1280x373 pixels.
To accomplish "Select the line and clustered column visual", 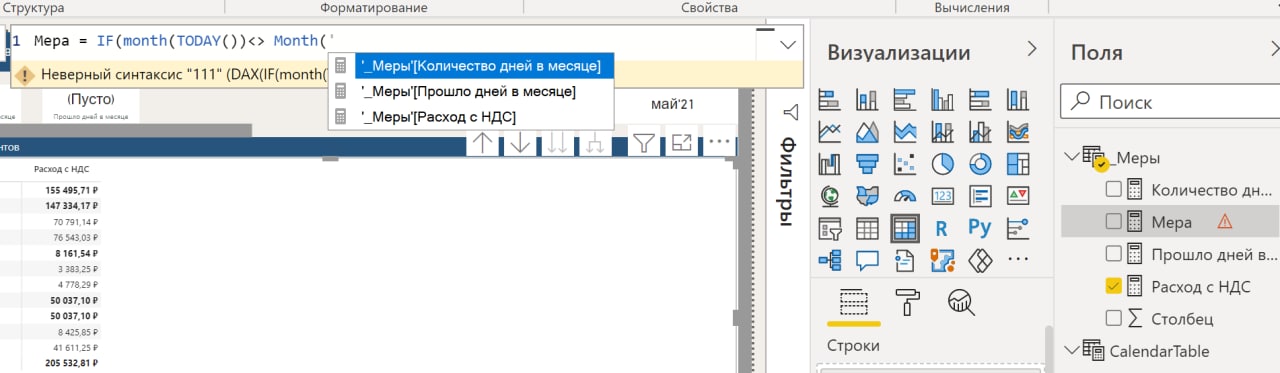I will tap(979, 132).
